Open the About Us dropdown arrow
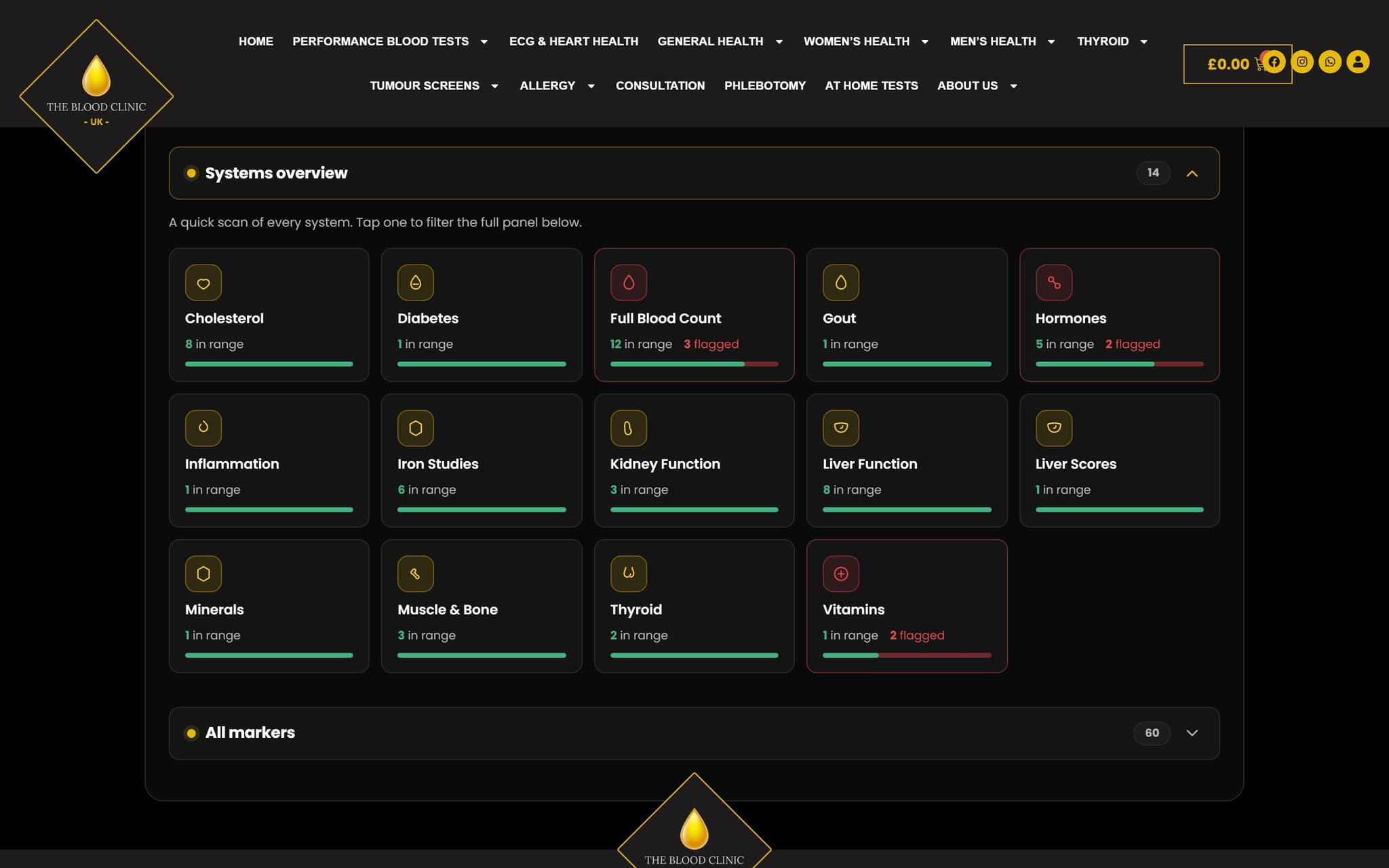The image size is (1389, 868). [1014, 86]
